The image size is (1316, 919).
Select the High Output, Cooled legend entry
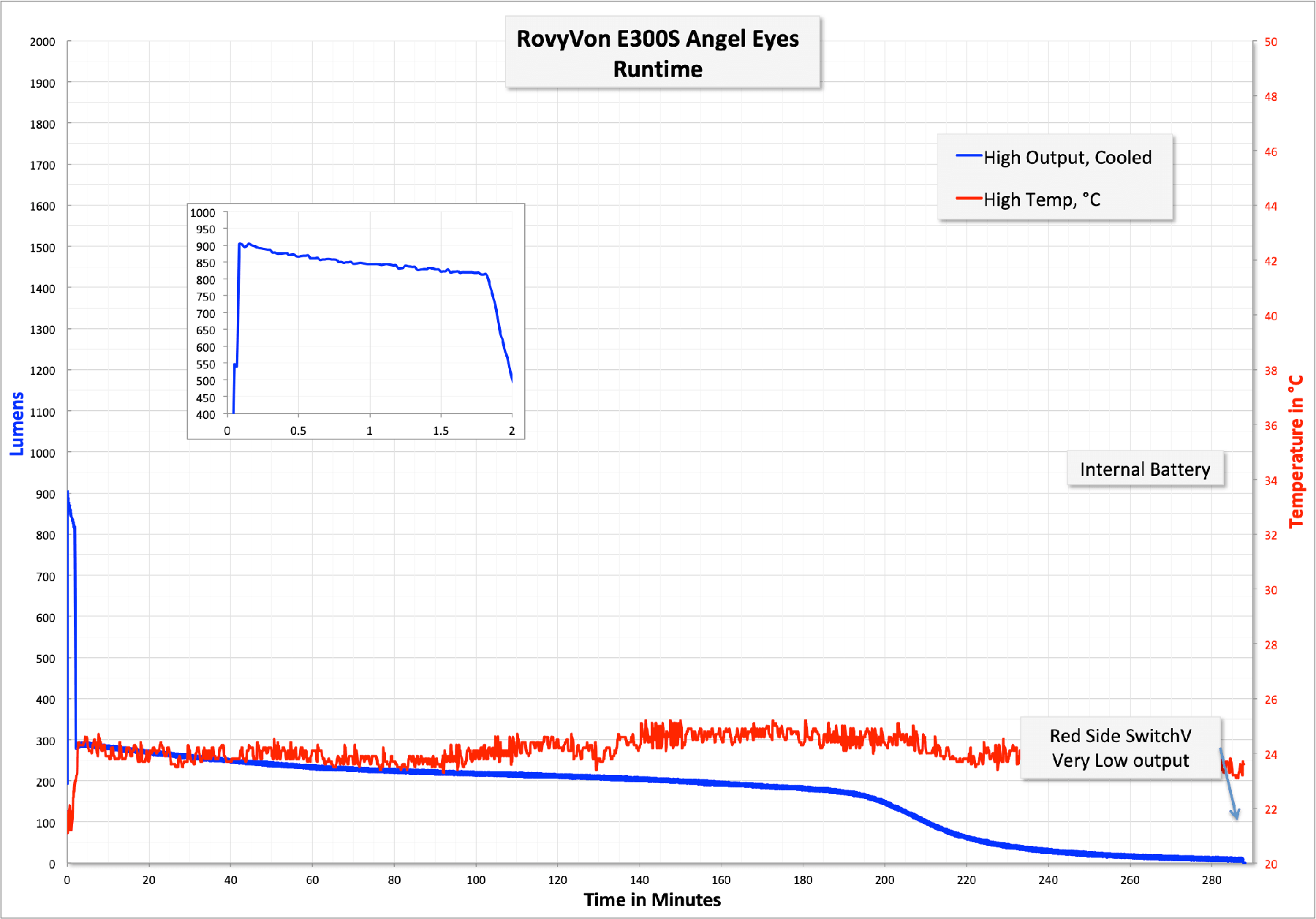coord(1067,158)
